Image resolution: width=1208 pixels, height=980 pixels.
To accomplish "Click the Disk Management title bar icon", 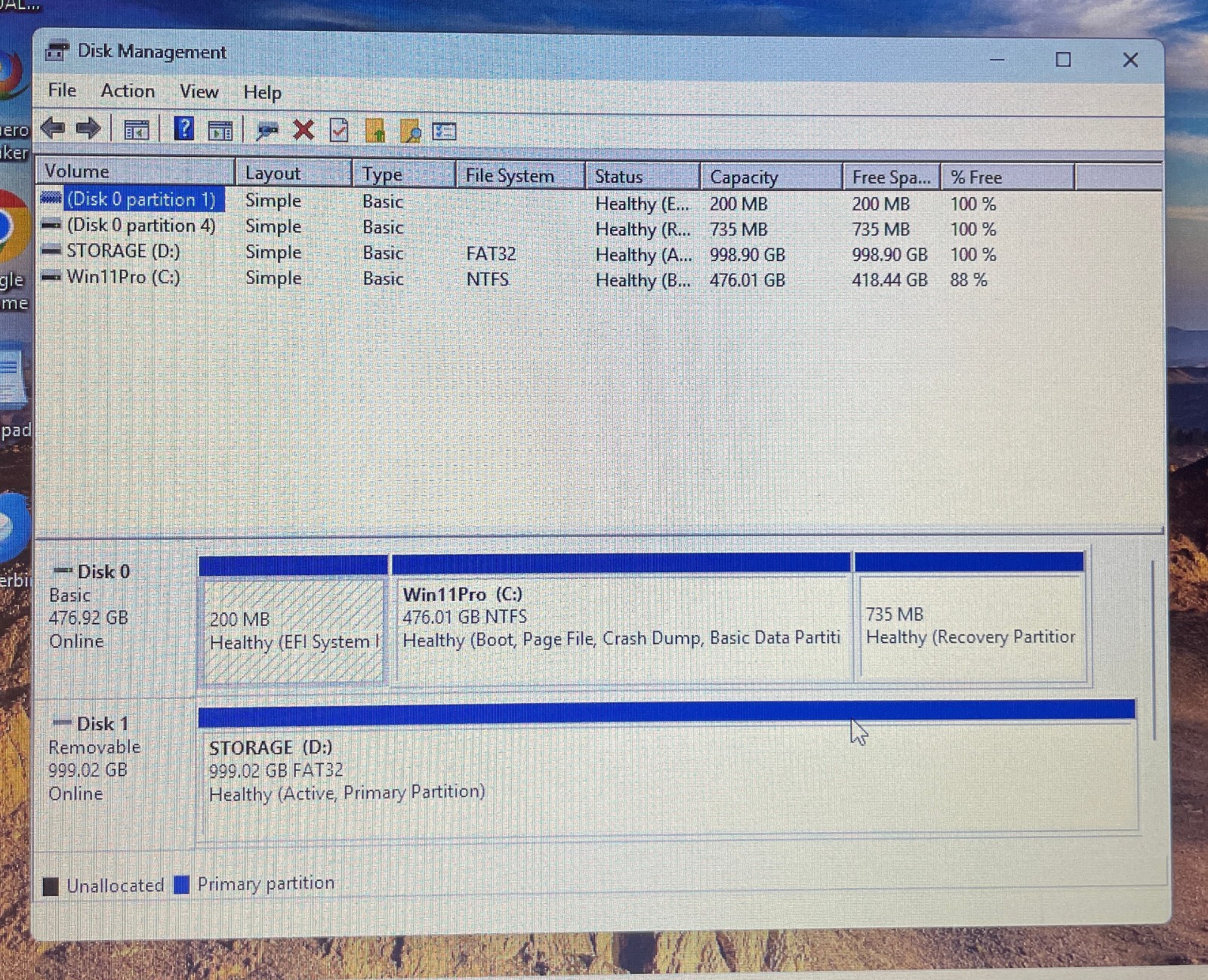I will [x=57, y=51].
